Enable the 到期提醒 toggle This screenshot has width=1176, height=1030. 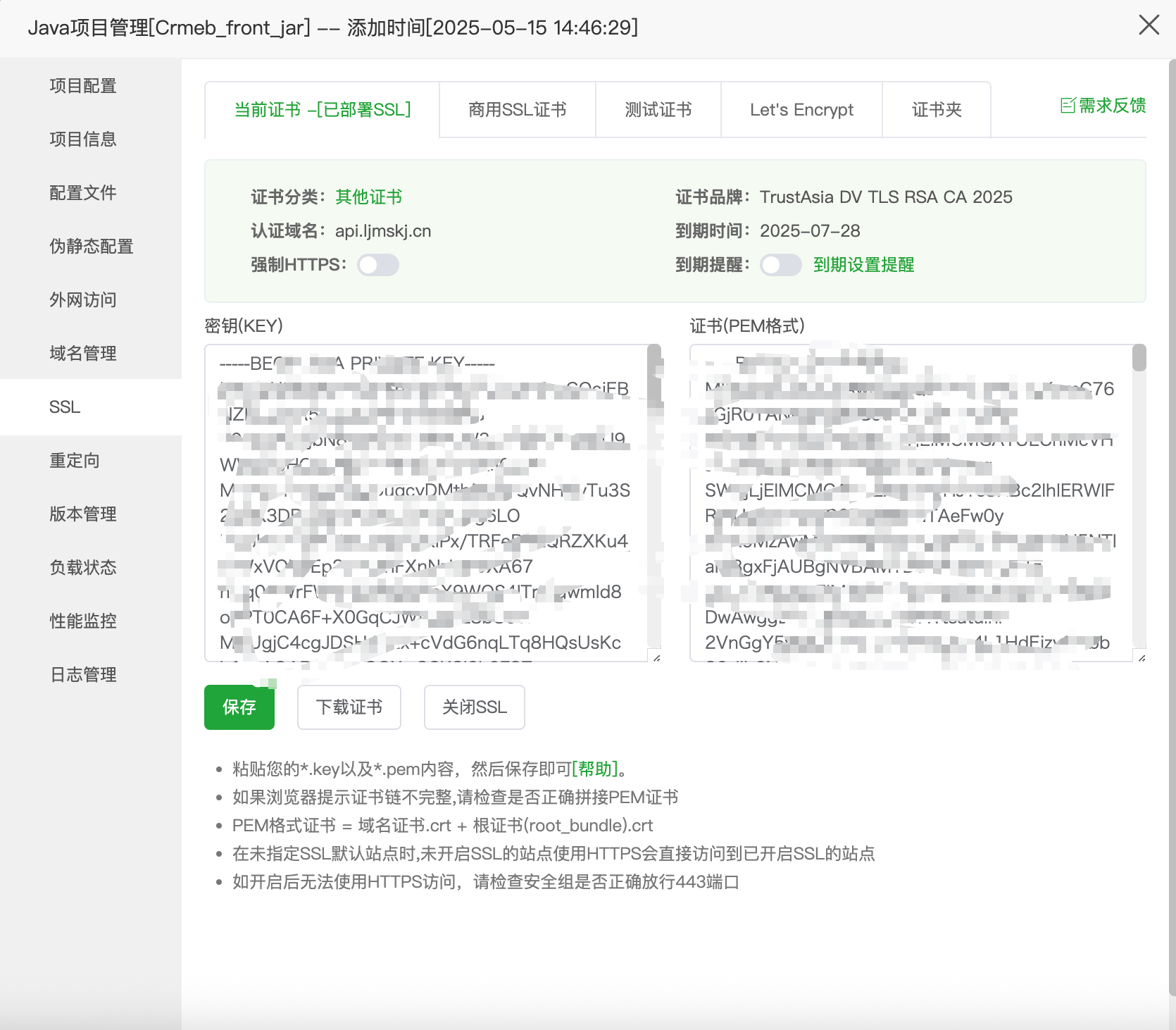coord(780,265)
